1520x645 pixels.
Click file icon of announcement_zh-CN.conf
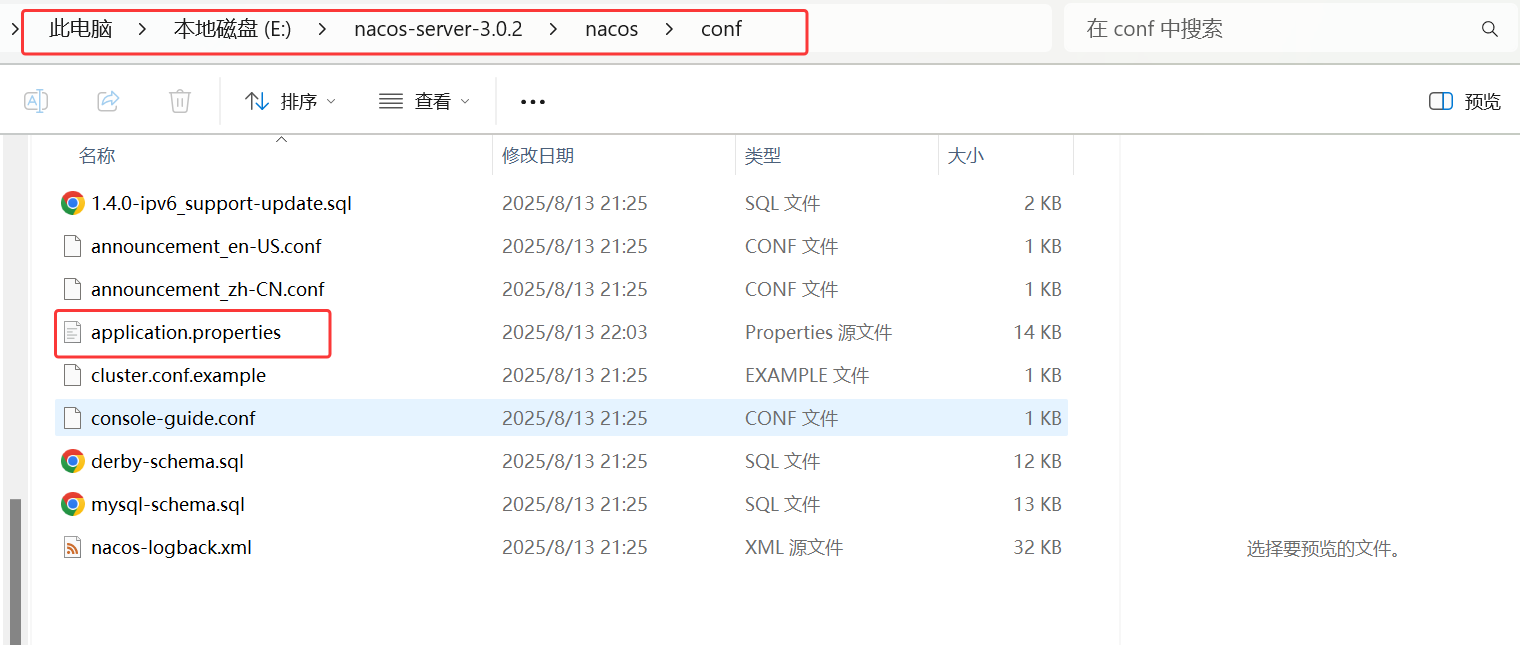click(72, 289)
